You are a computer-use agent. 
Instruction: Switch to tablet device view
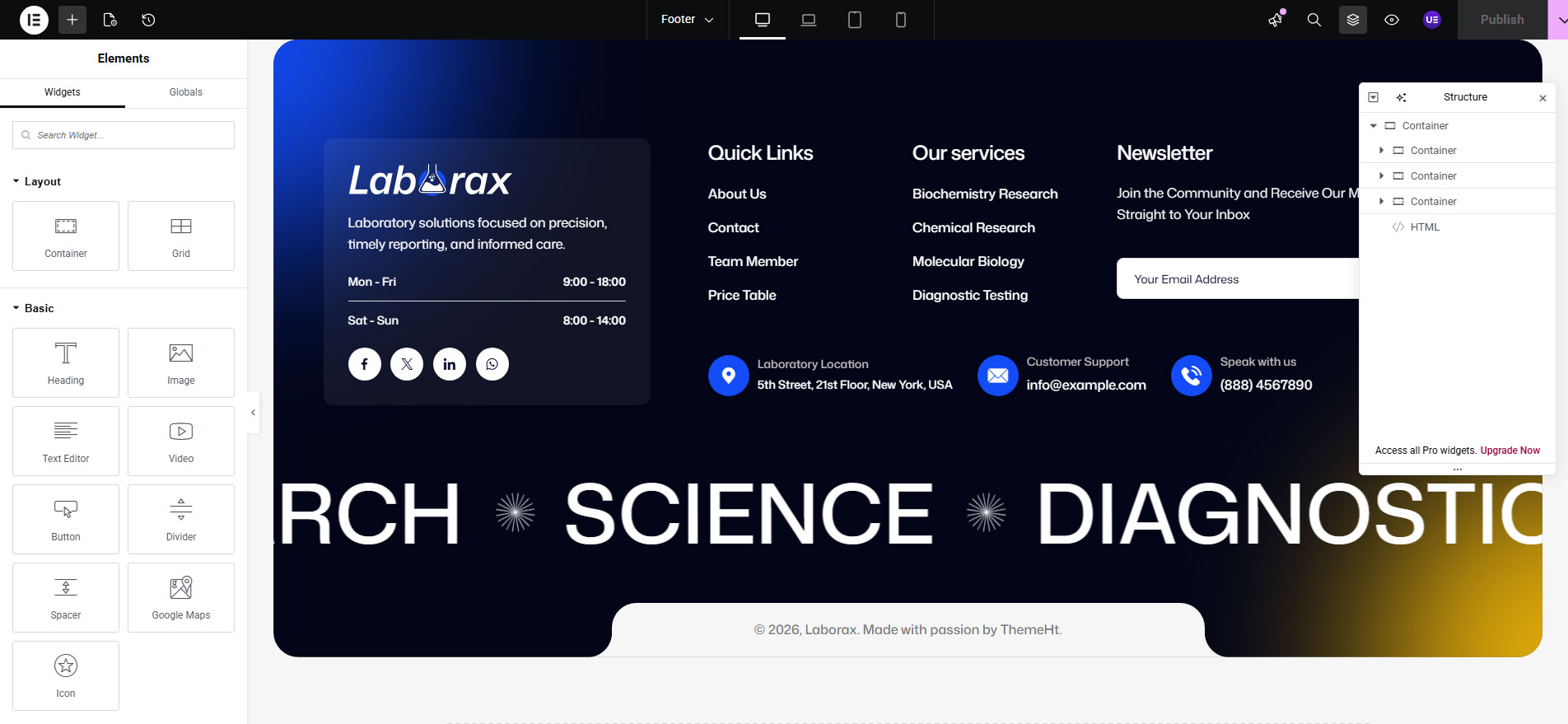click(x=854, y=20)
